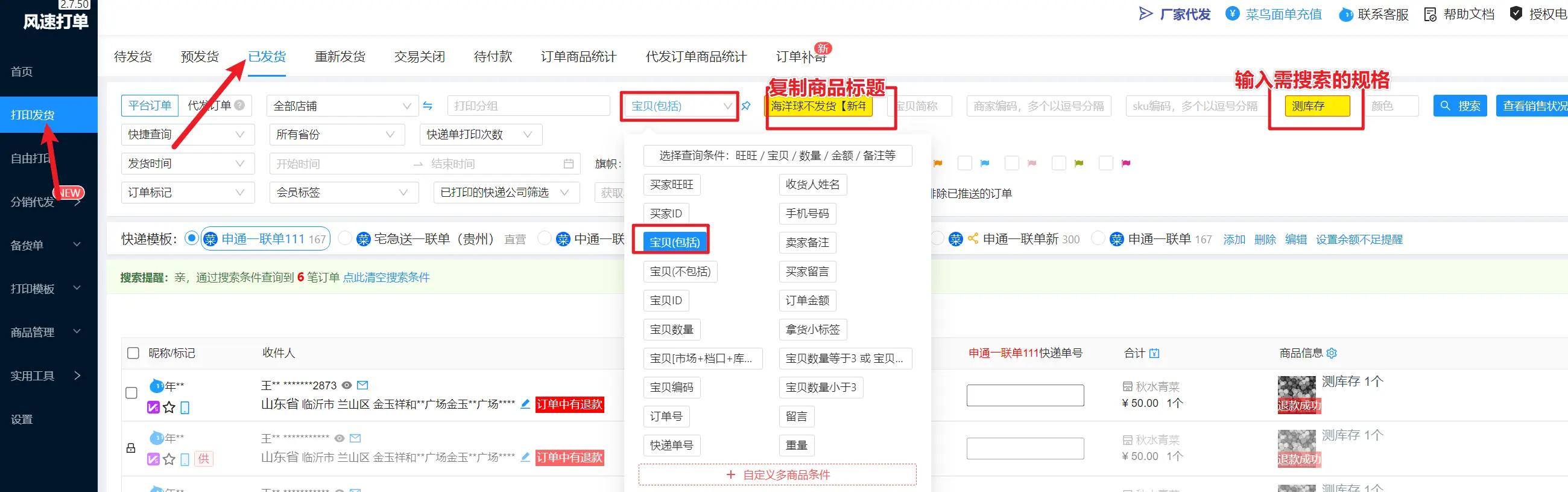Click the store icon beside the first 秋水青菜

pyautogui.click(x=1127, y=386)
